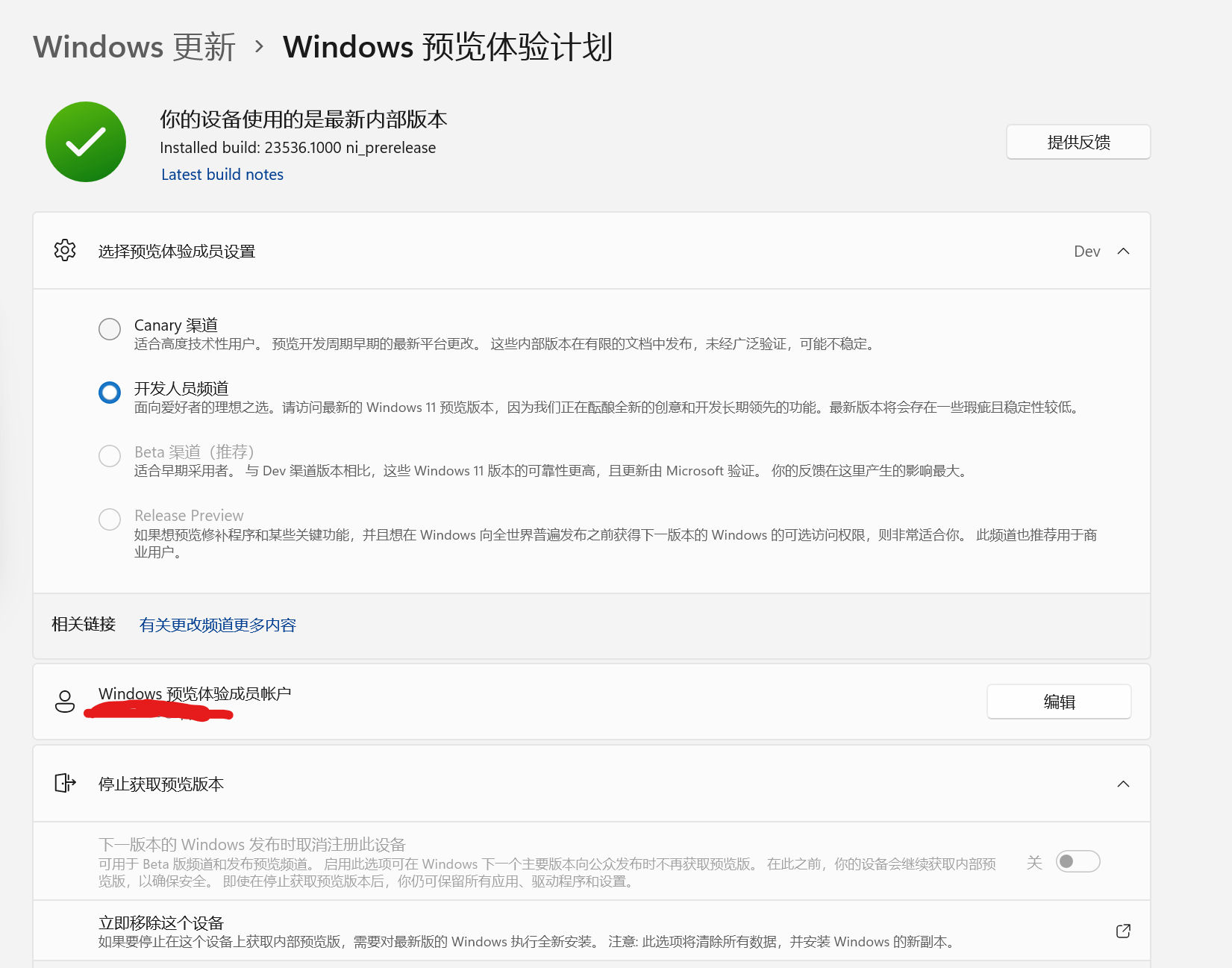Select the Beta 渠道 (推荐) radio button
This screenshot has width=1232, height=968.
pos(110,456)
